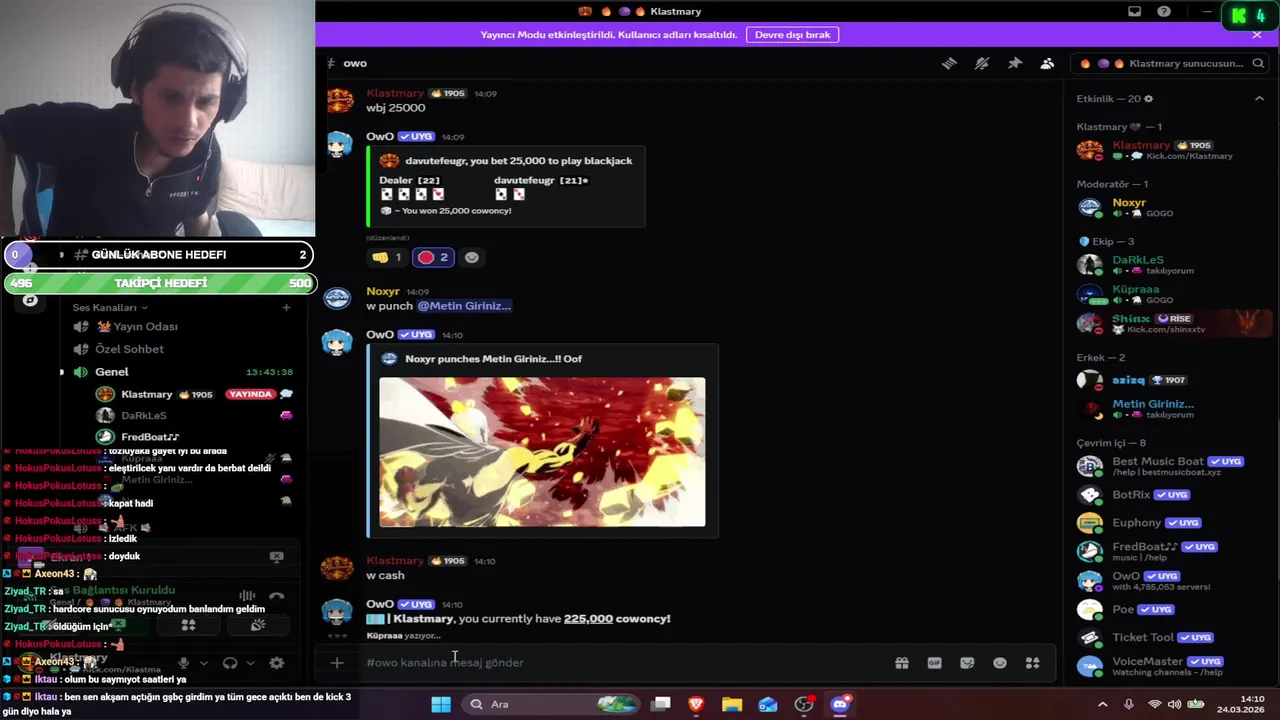1280x720 pixels.
Task: Open Shinx member entry
Action: click(x=1172, y=323)
